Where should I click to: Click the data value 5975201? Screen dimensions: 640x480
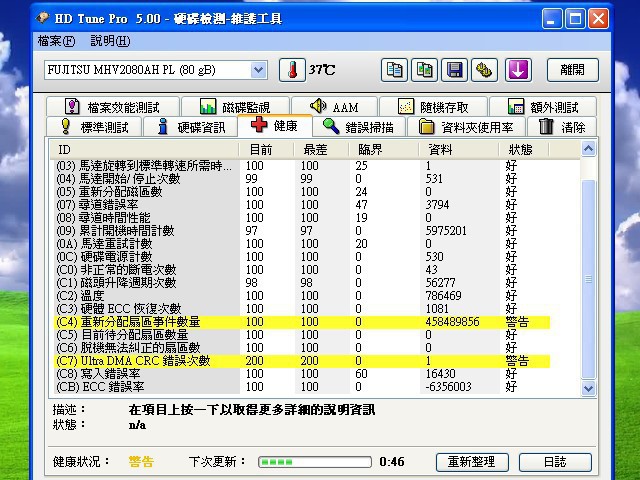(x=446, y=231)
